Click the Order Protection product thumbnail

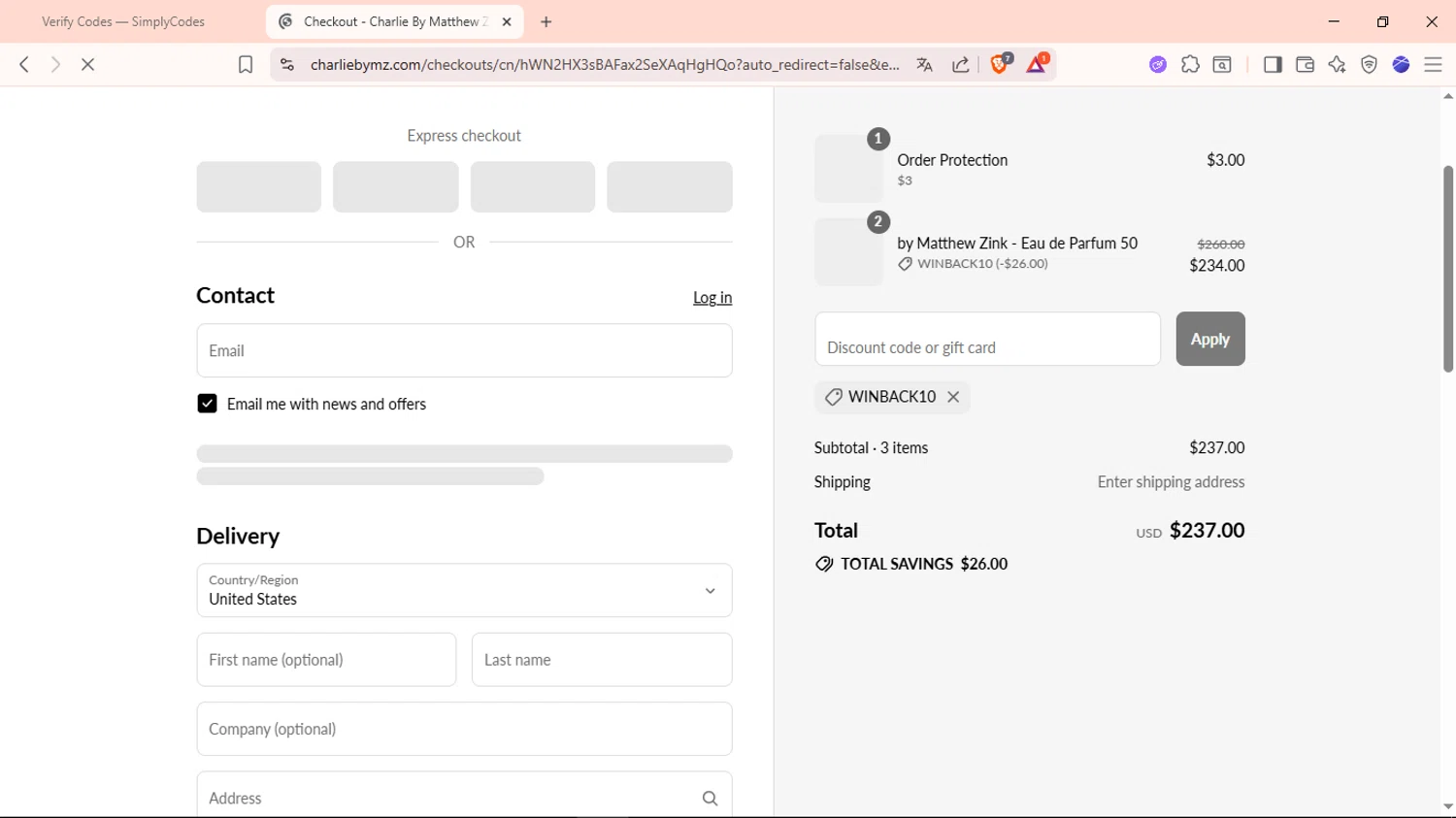pos(848,168)
